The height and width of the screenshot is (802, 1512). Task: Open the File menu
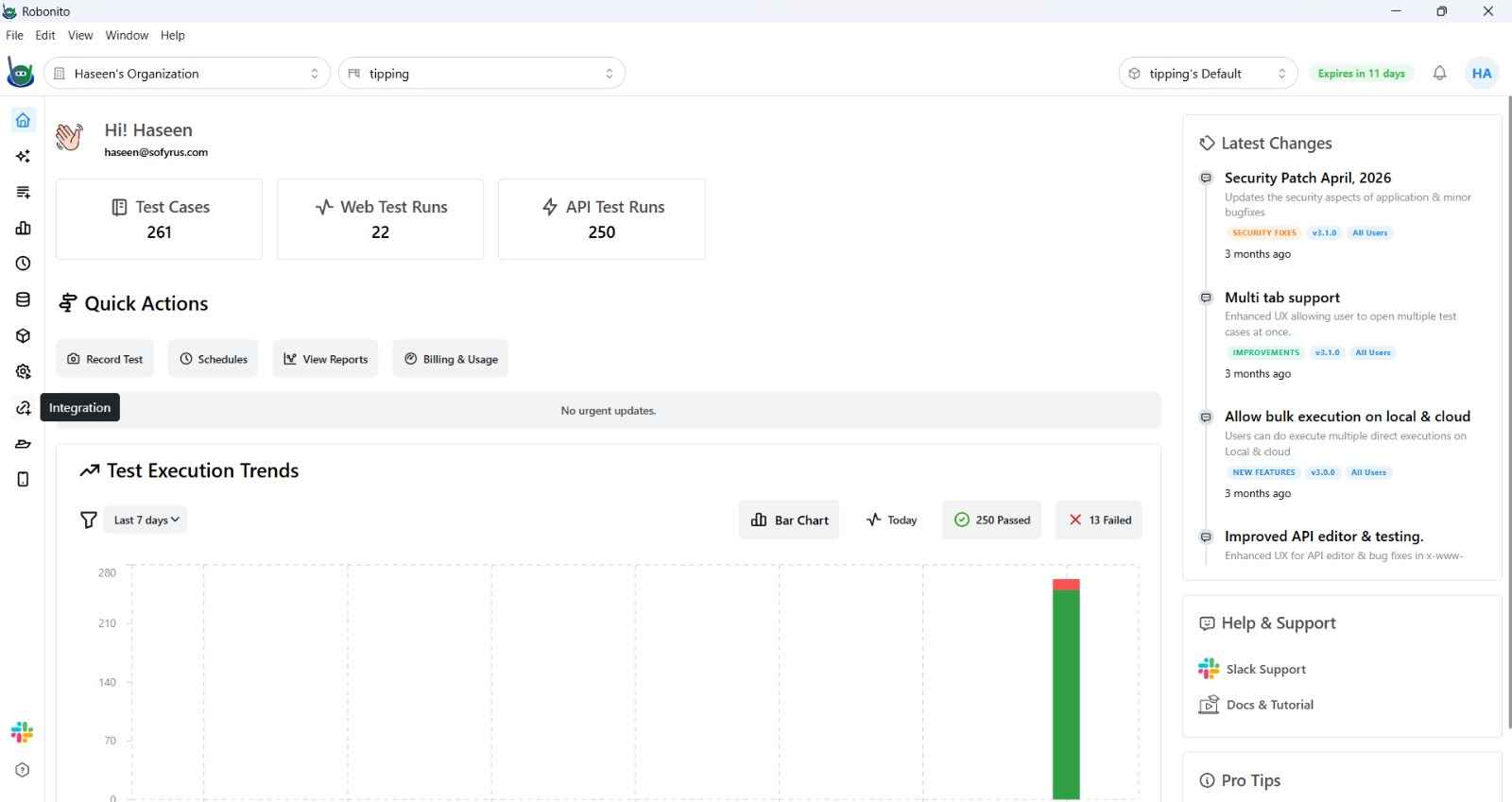pyautogui.click(x=14, y=35)
